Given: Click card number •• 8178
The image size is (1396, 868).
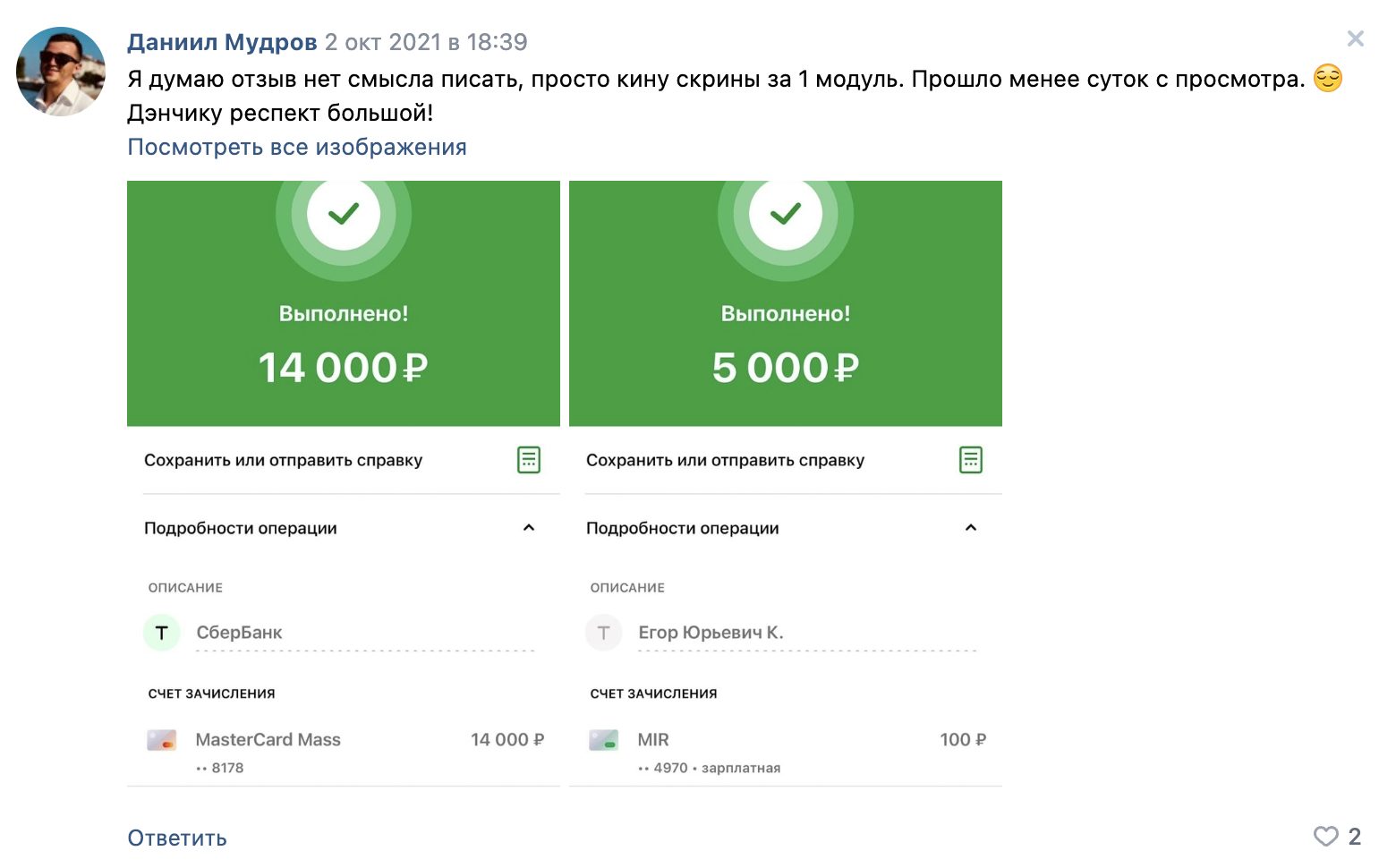Looking at the screenshot, I should tap(219, 768).
